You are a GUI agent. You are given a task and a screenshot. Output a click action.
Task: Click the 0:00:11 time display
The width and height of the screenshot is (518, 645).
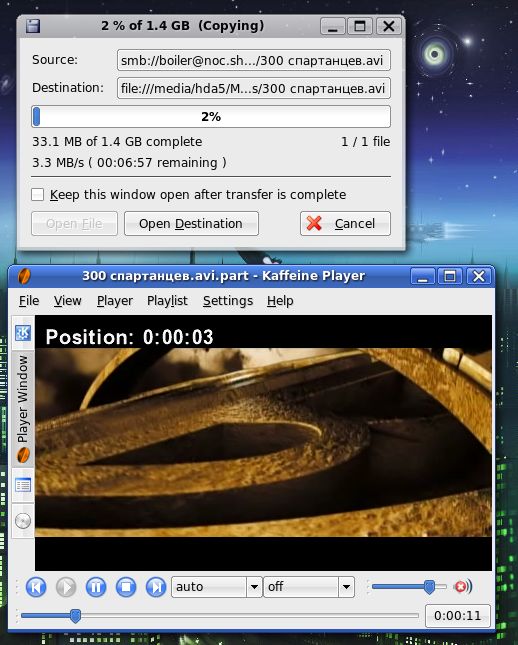point(458,615)
